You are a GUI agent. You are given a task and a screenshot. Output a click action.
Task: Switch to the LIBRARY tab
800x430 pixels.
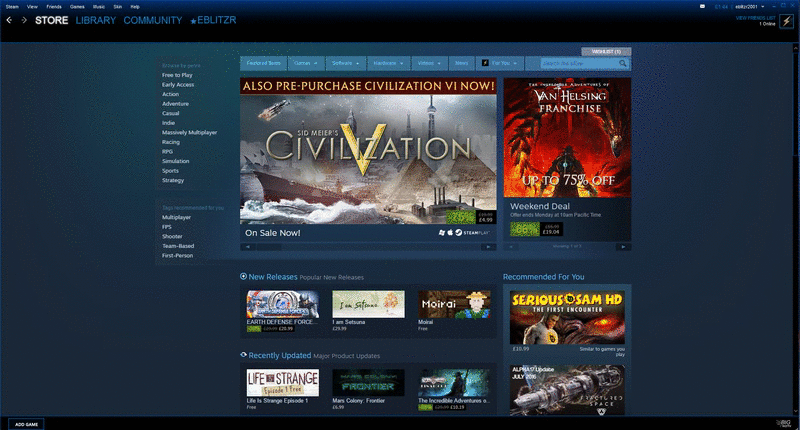[x=96, y=20]
